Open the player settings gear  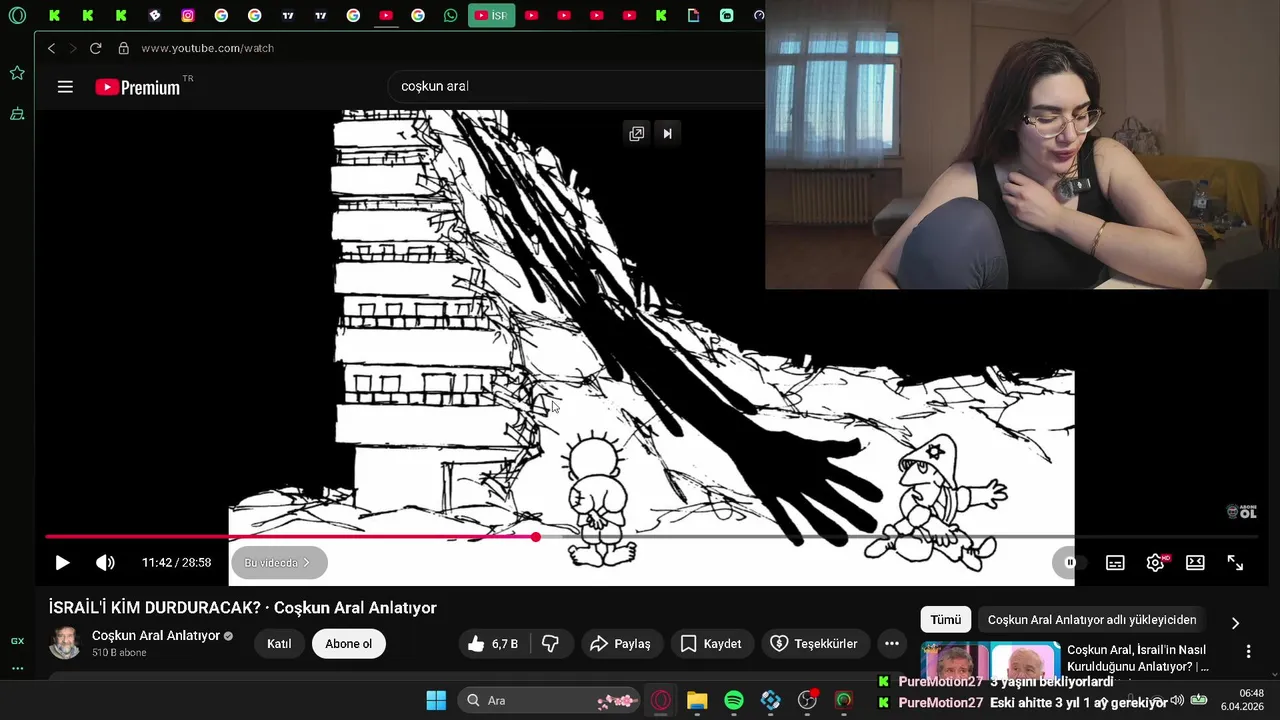coord(1155,563)
